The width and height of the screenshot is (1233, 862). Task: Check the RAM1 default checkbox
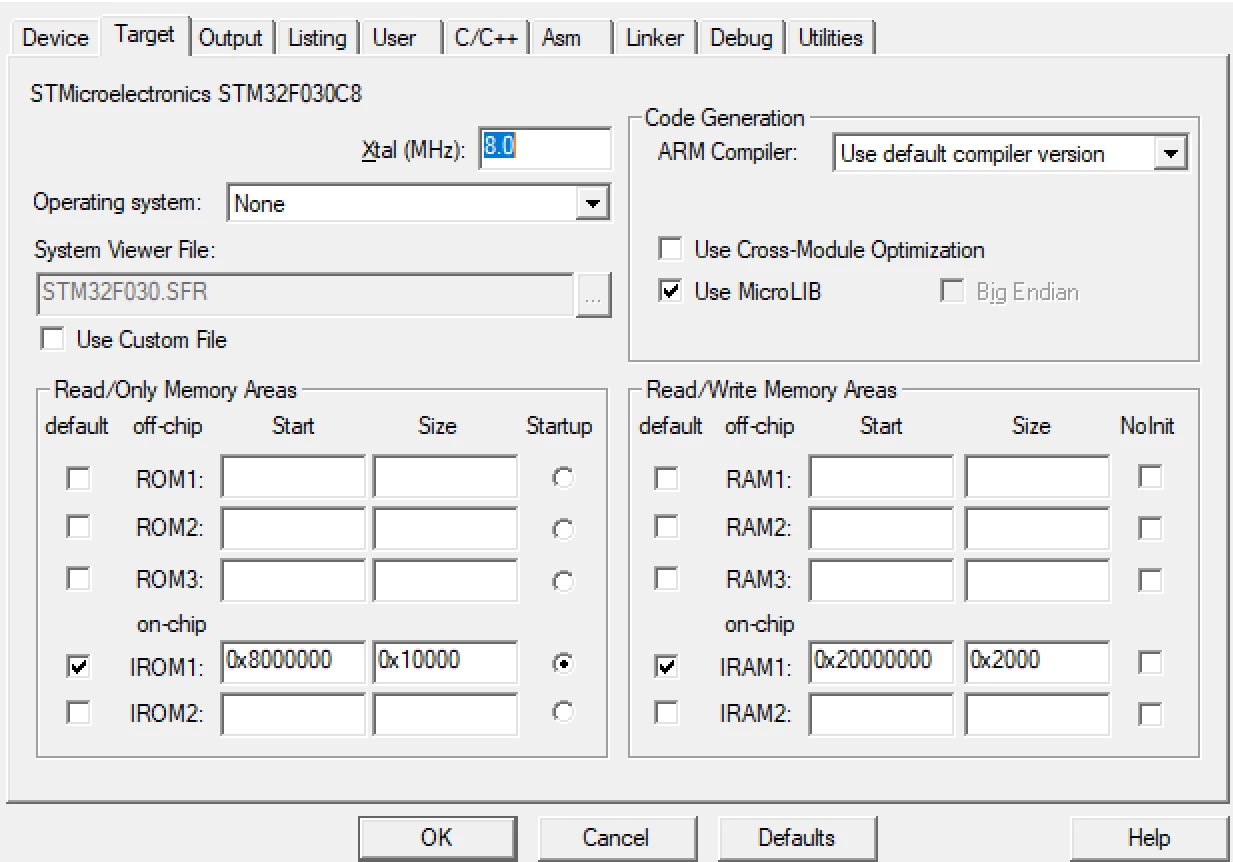point(666,479)
